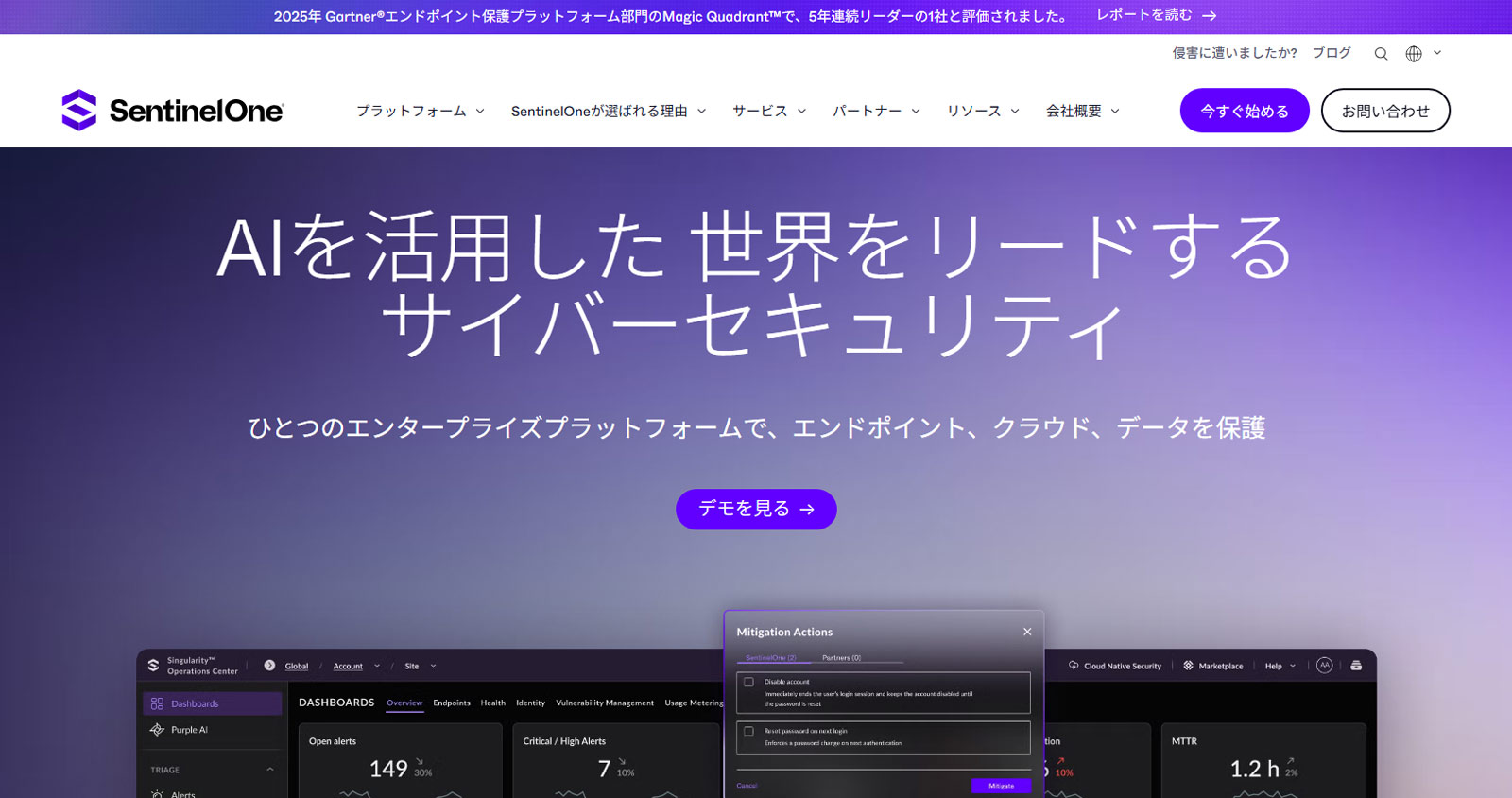This screenshot has width=1512, height=798.
Task: Open the search magnifier icon
Action: coord(1381,54)
